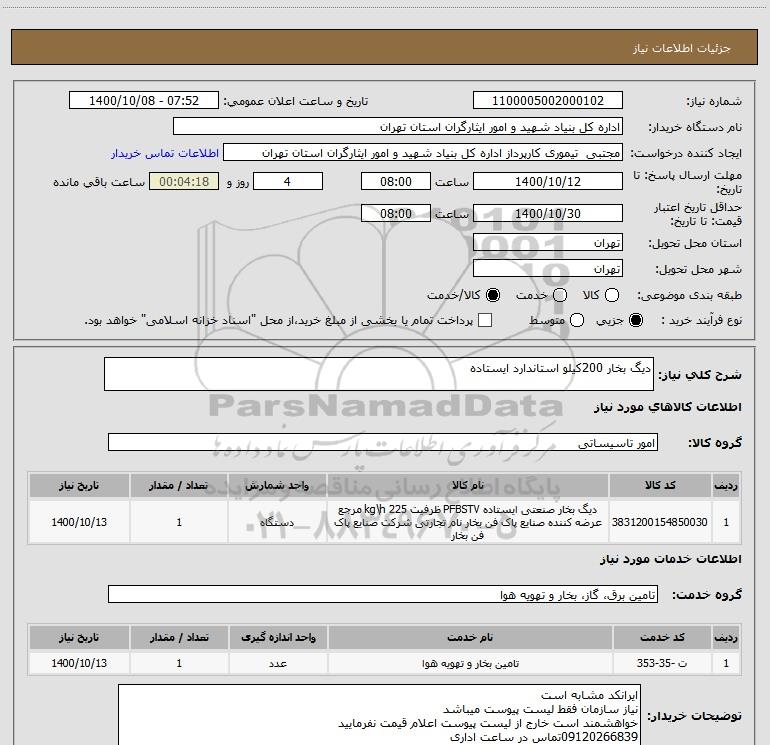Screen dimensions: 770x745
Task: Click the remaining time 00:04:18 field
Action: coord(184,181)
